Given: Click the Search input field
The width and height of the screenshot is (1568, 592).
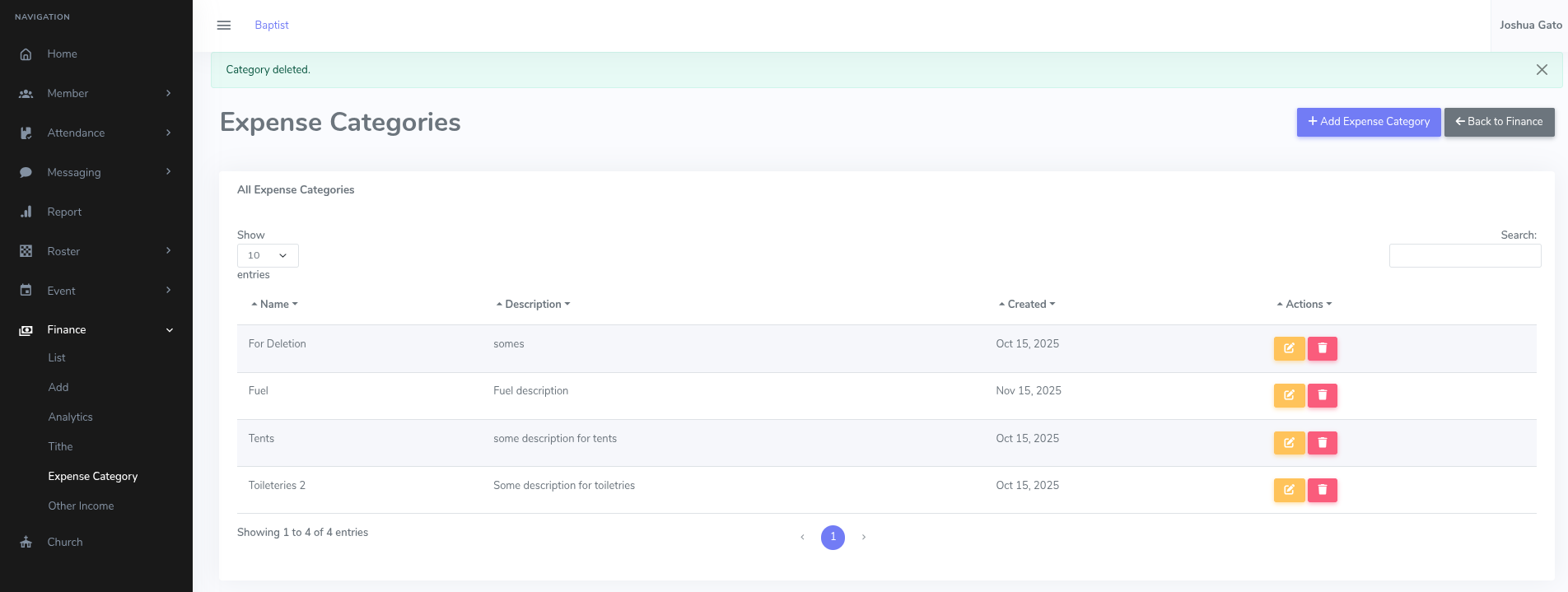Looking at the screenshot, I should (1464, 256).
